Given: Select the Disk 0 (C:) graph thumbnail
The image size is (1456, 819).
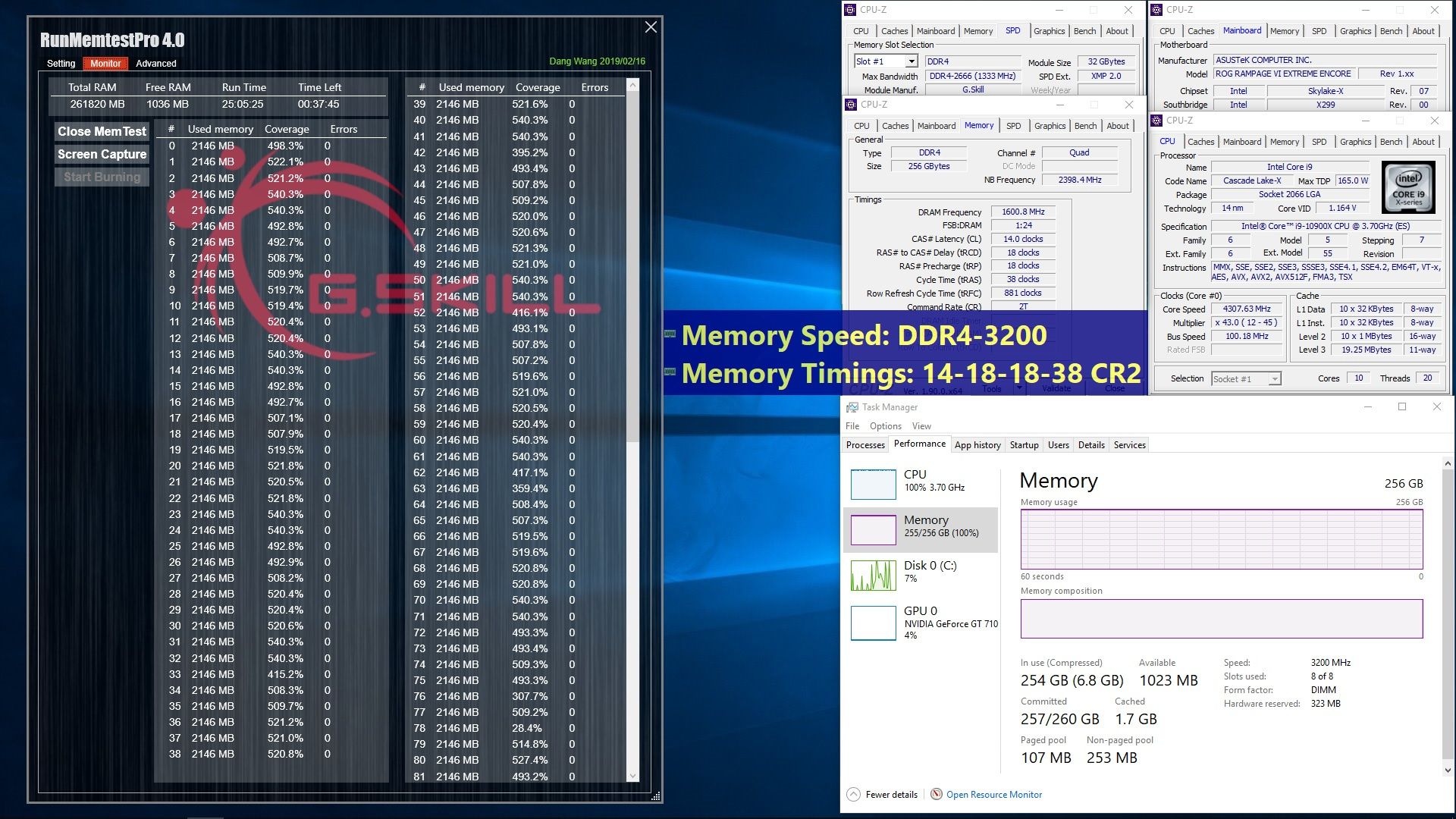Looking at the screenshot, I should click(873, 576).
